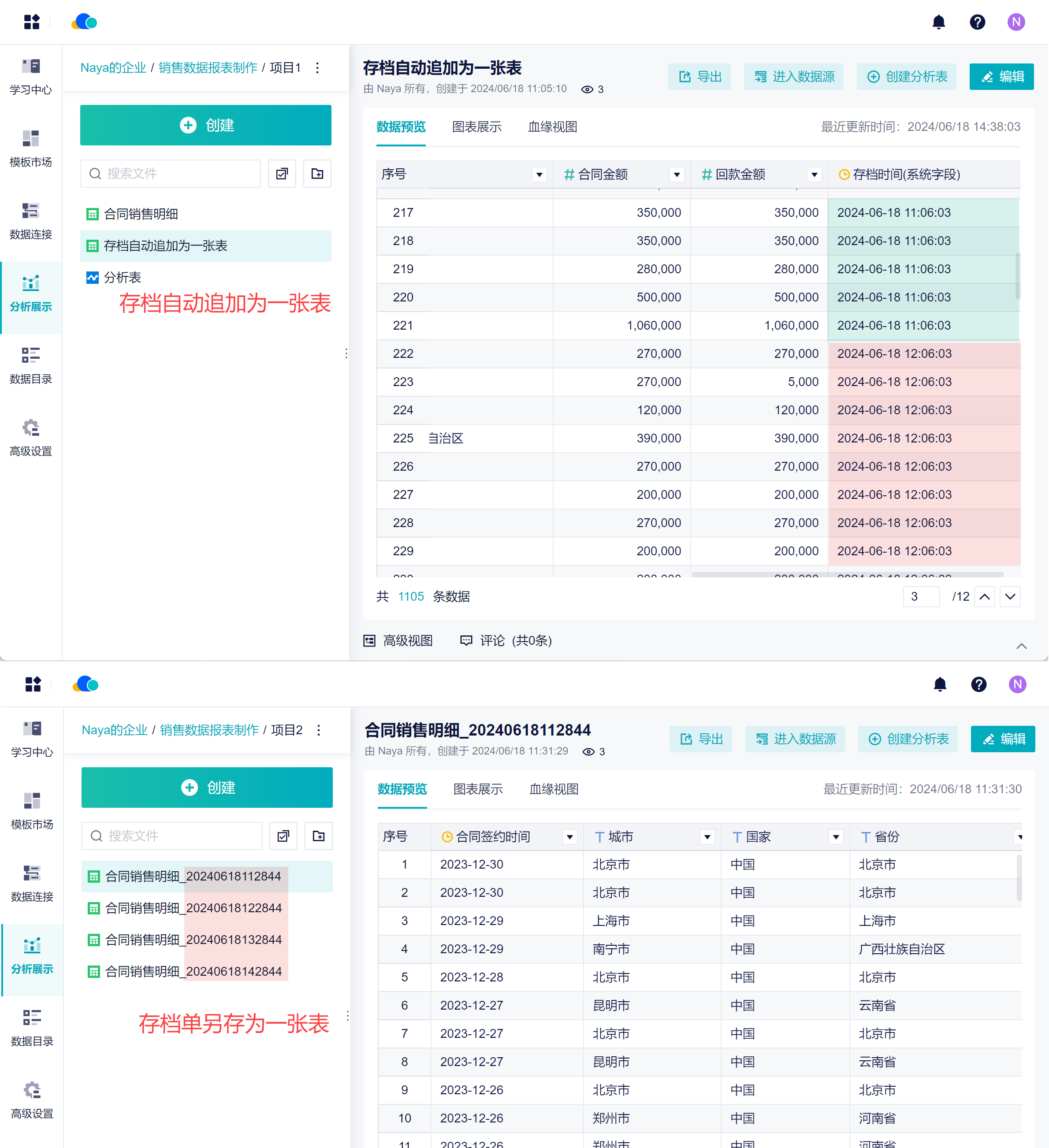Open the 合同金额 column dropdown arrow
Image resolution: width=1049 pixels, height=1148 pixels.
click(x=677, y=175)
